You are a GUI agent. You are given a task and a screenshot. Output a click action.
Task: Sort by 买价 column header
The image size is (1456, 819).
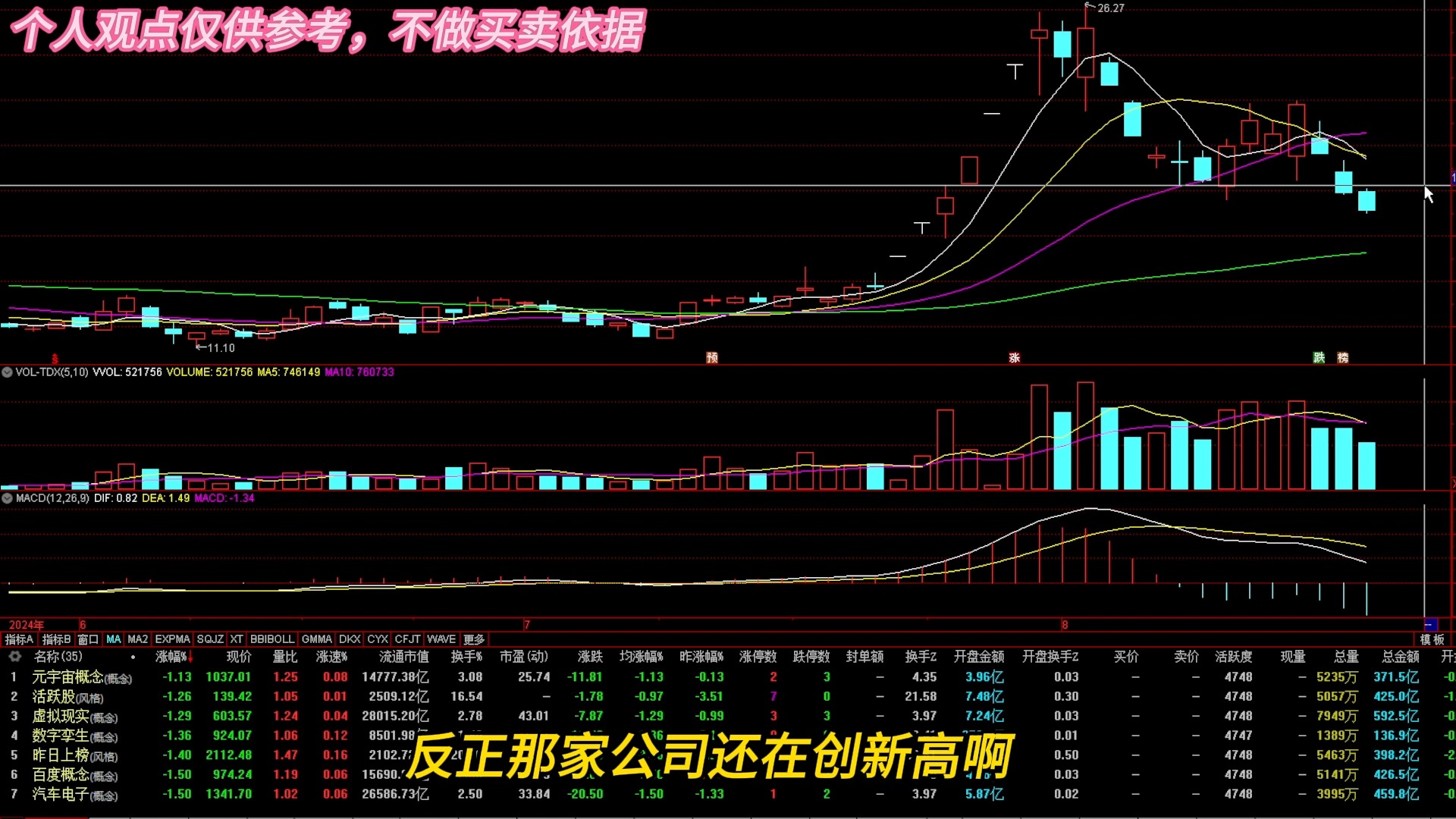1126,657
